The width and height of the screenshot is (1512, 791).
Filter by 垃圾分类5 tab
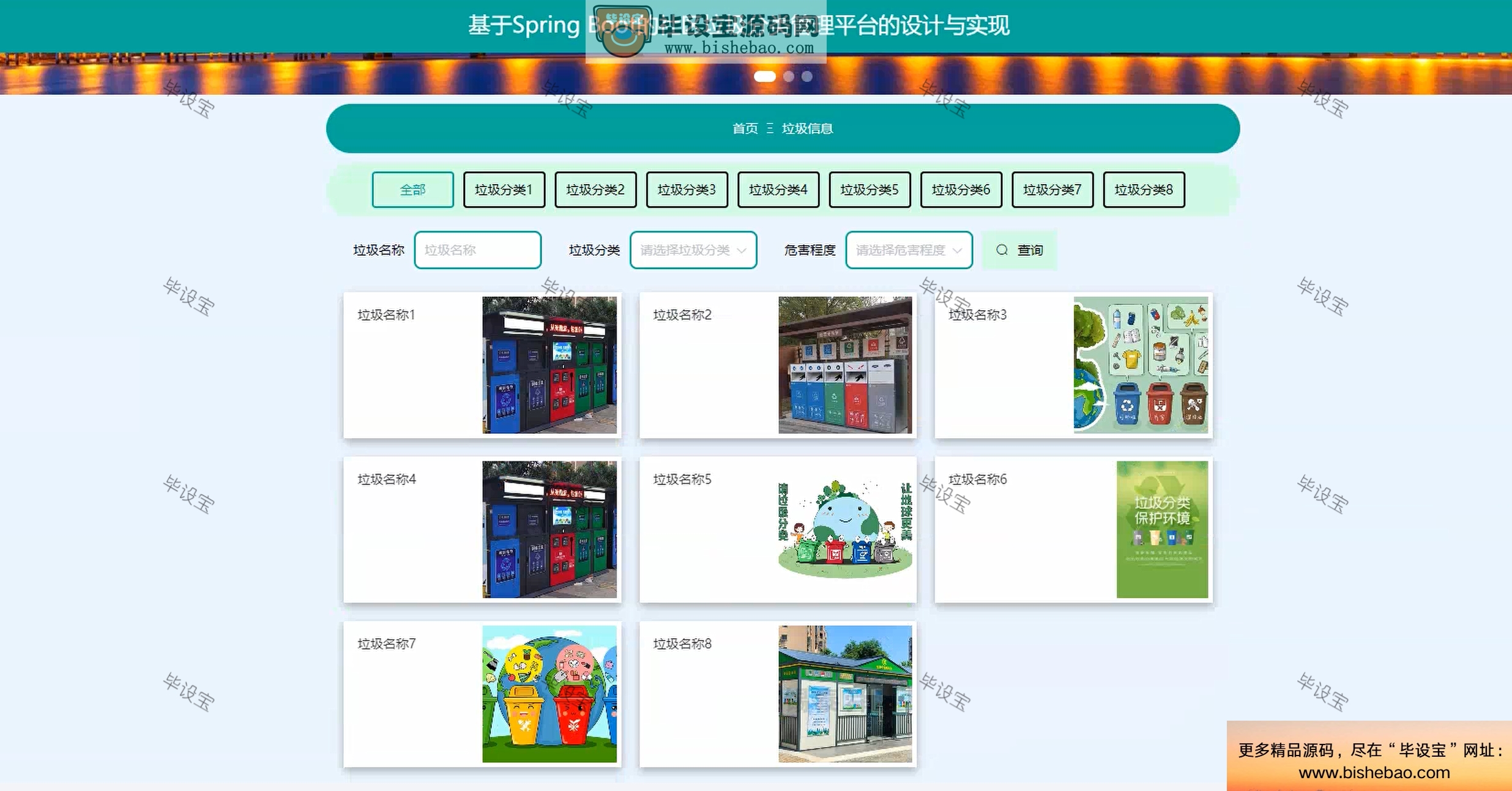[870, 190]
